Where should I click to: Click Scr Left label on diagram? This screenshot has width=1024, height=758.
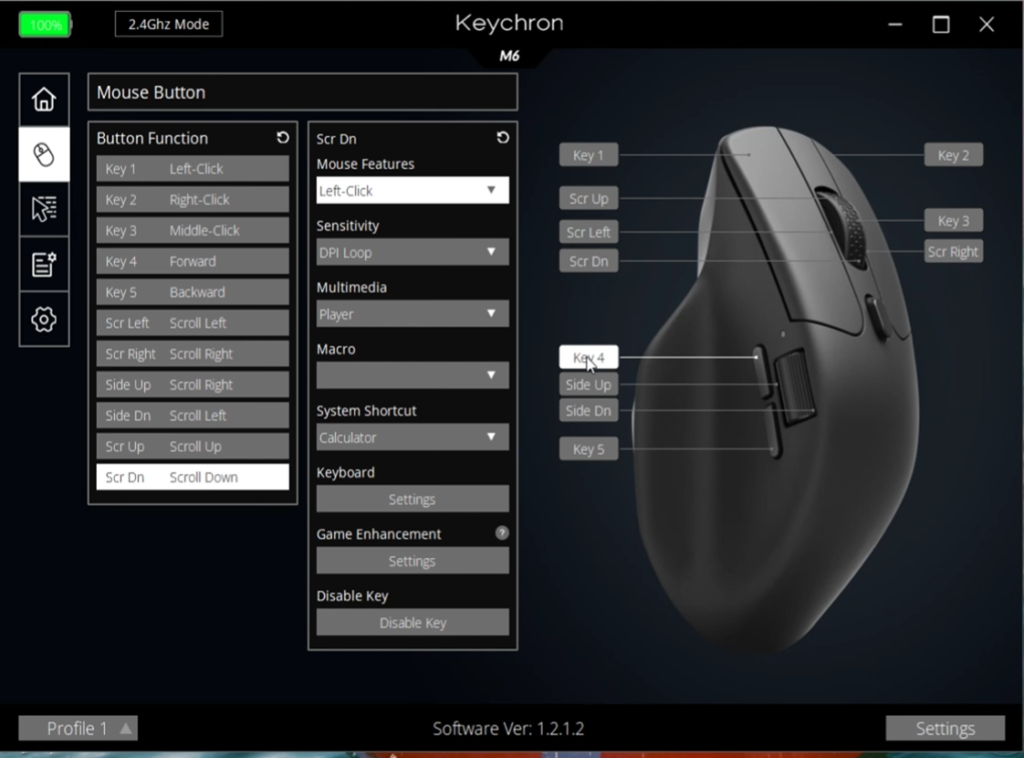pos(588,232)
